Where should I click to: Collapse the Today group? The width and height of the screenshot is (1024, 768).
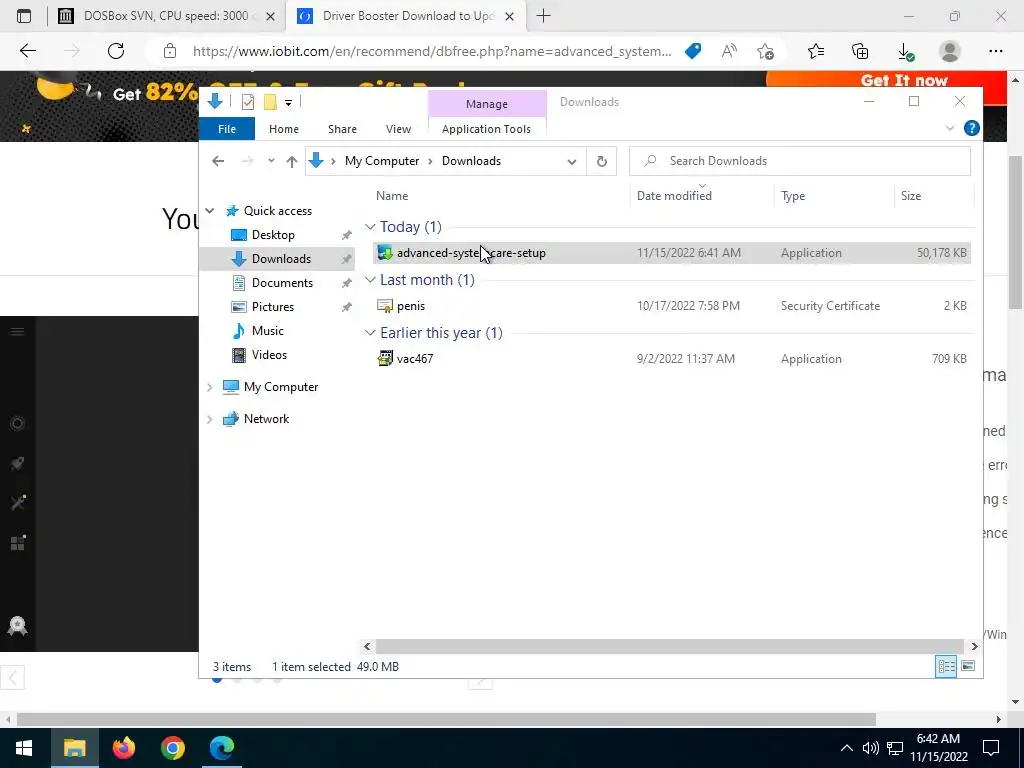pyautogui.click(x=370, y=227)
